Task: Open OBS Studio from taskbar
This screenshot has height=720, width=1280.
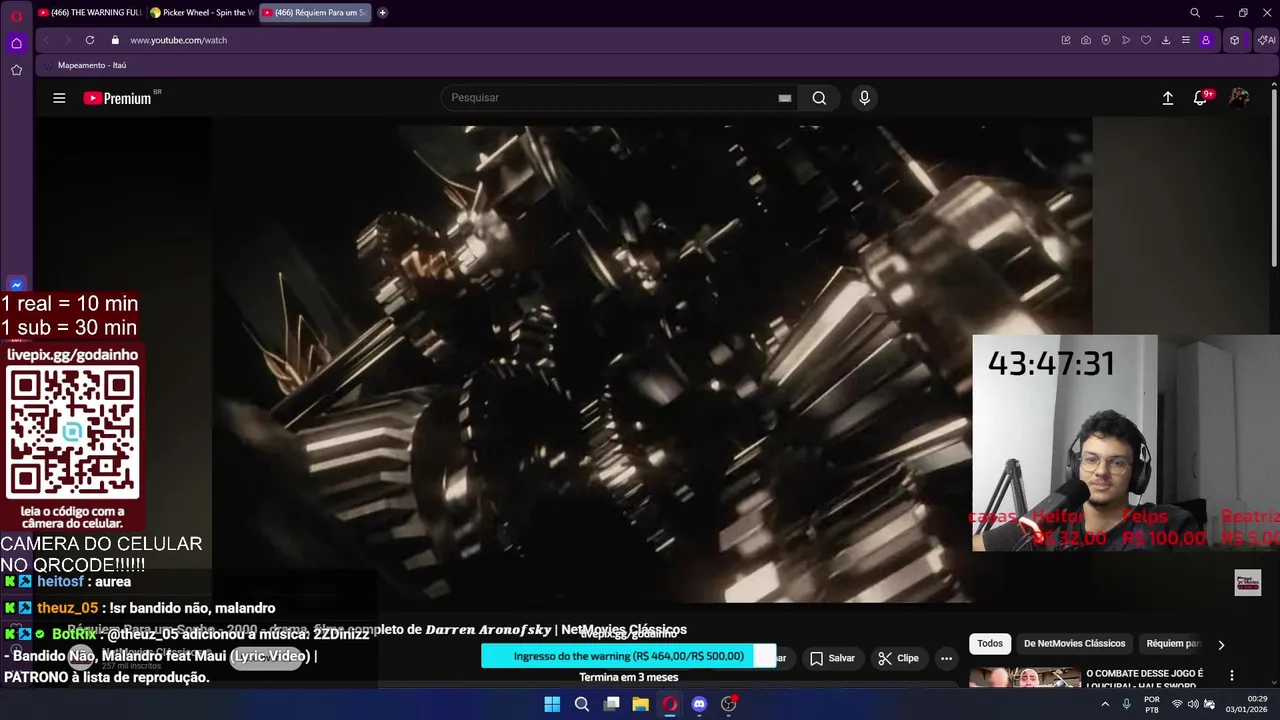Action: [x=729, y=704]
